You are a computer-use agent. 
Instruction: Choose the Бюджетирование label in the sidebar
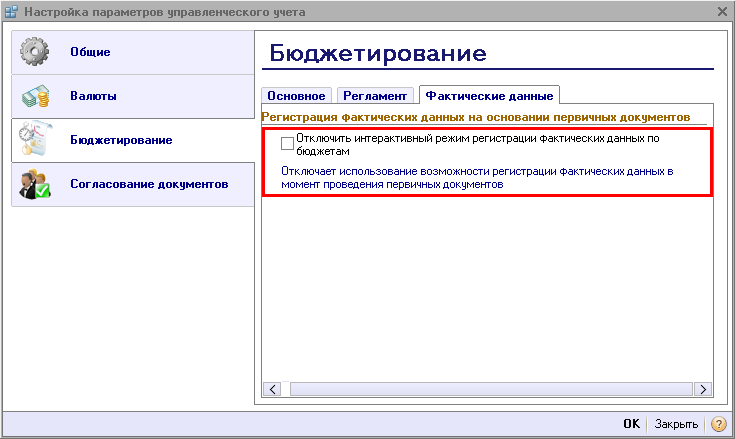(120, 141)
